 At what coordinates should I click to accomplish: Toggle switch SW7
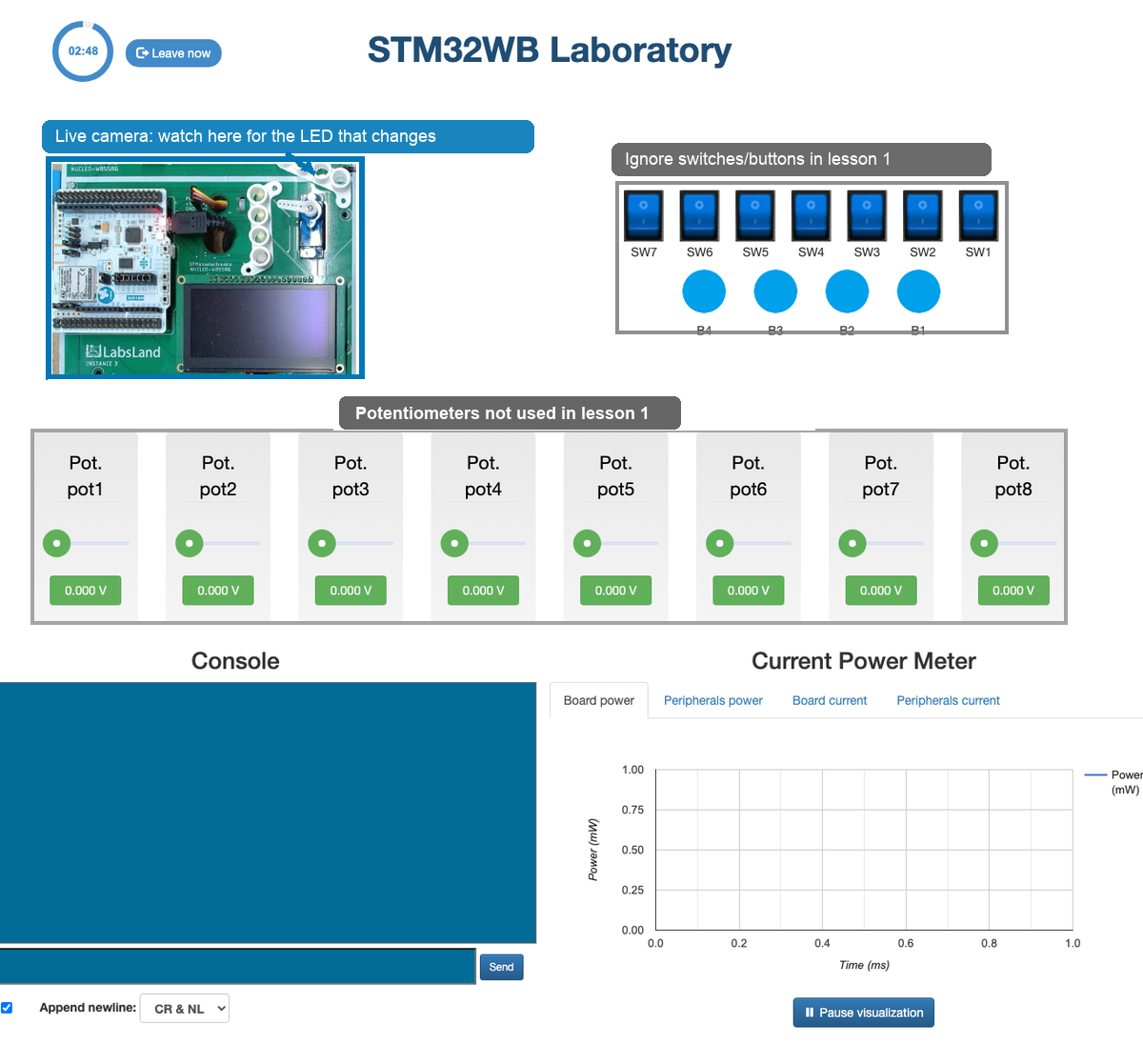(x=644, y=215)
